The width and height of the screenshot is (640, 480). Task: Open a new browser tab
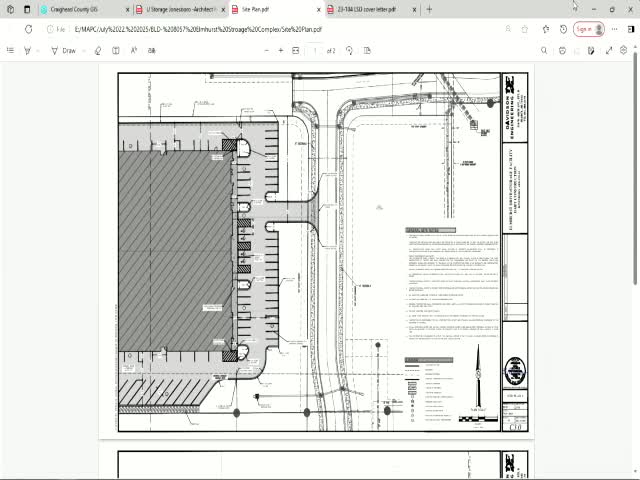coord(429,9)
